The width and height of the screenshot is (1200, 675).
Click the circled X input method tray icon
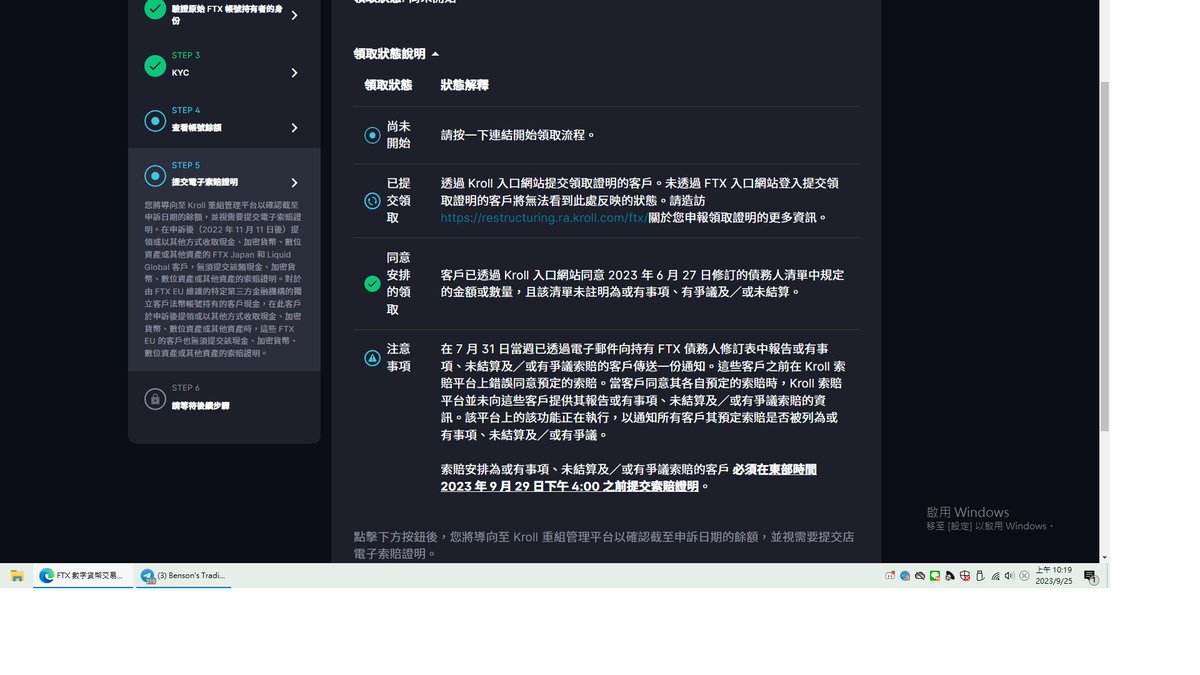[x=1024, y=576]
